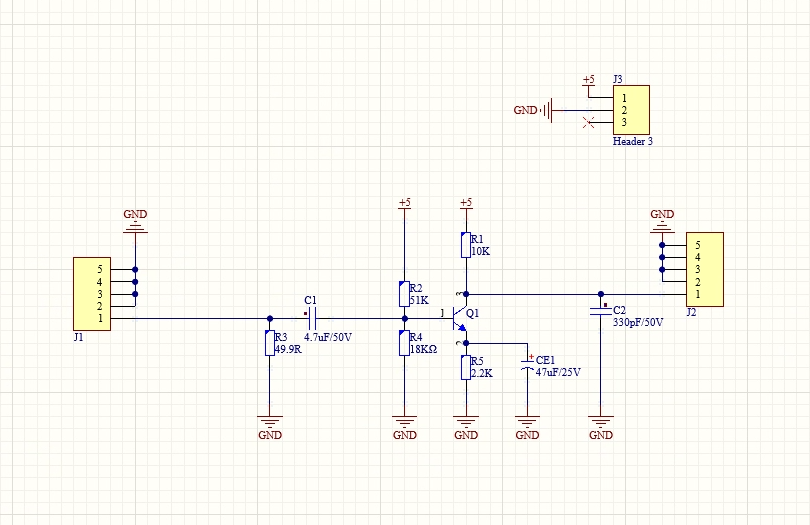Select the "Header 3" label
Screen dimensions: 810x525
click(x=633, y=141)
